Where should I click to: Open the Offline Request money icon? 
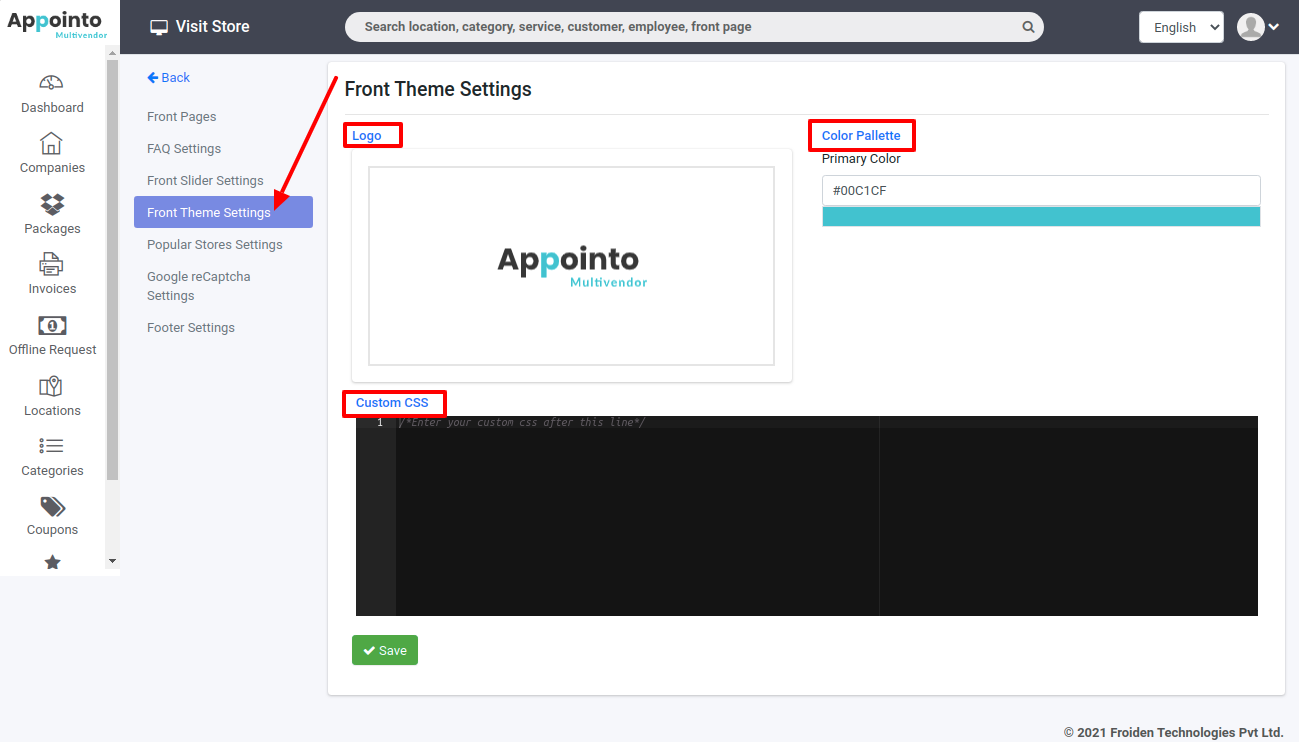tap(52, 326)
